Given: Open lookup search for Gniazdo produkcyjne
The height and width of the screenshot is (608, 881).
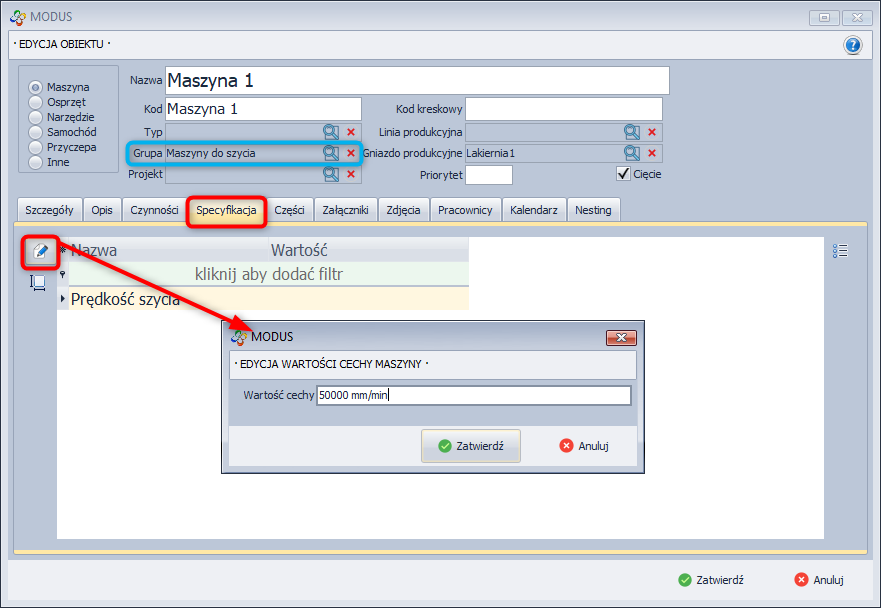Looking at the screenshot, I should tap(632, 153).
